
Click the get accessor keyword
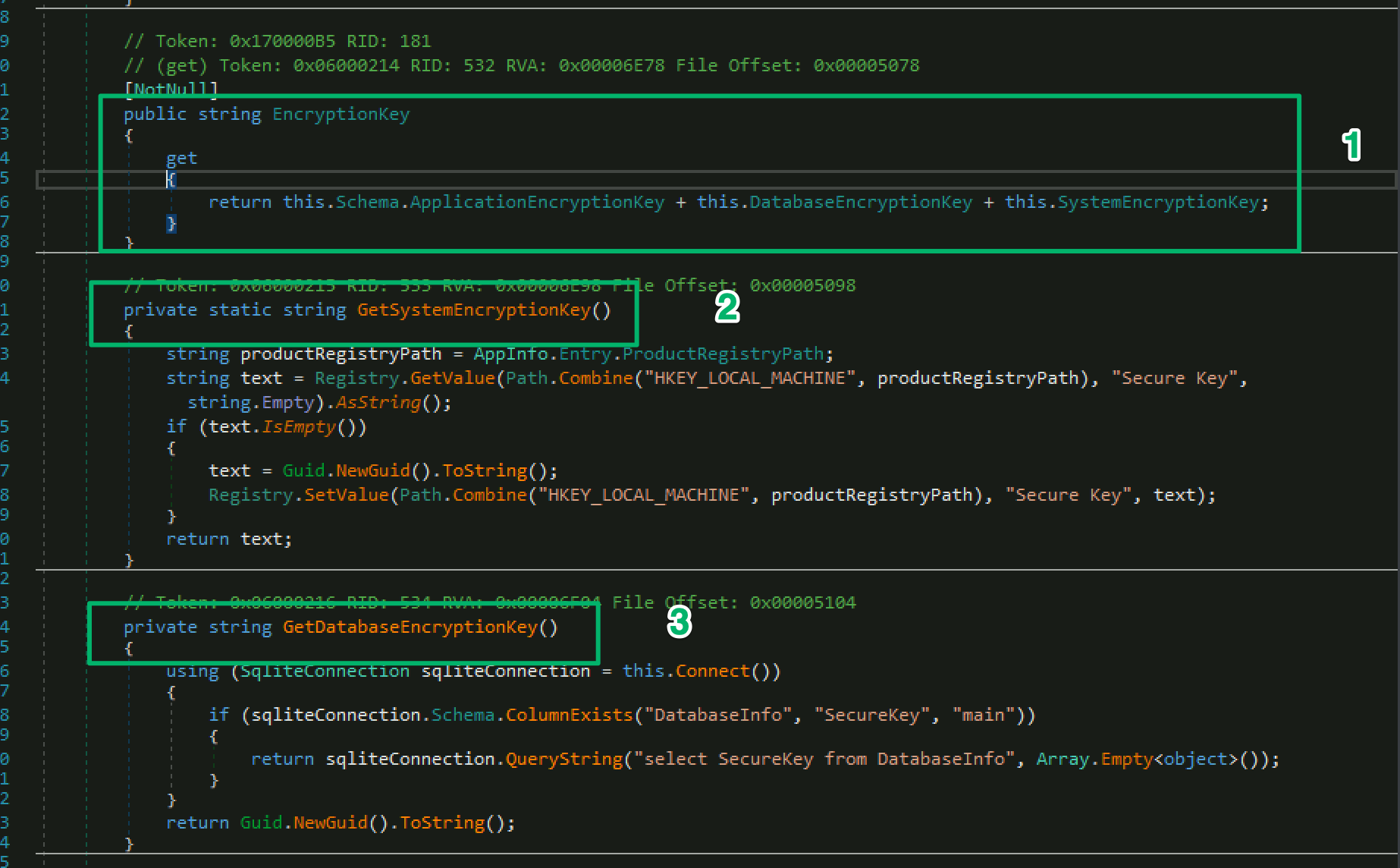pyautogui.click(x=181, y=159)
